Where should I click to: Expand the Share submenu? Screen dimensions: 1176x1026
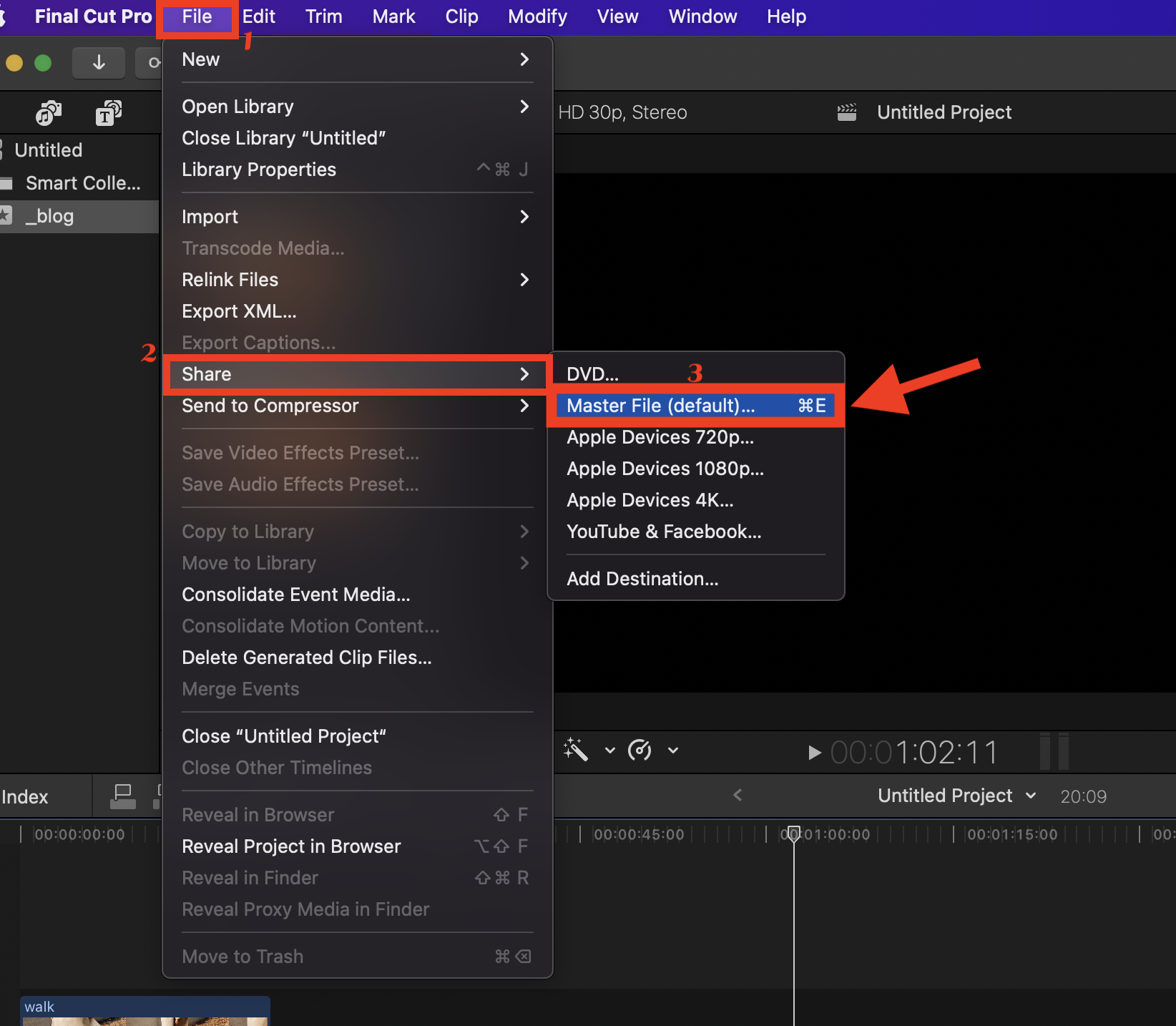click(x=357, y=374)
